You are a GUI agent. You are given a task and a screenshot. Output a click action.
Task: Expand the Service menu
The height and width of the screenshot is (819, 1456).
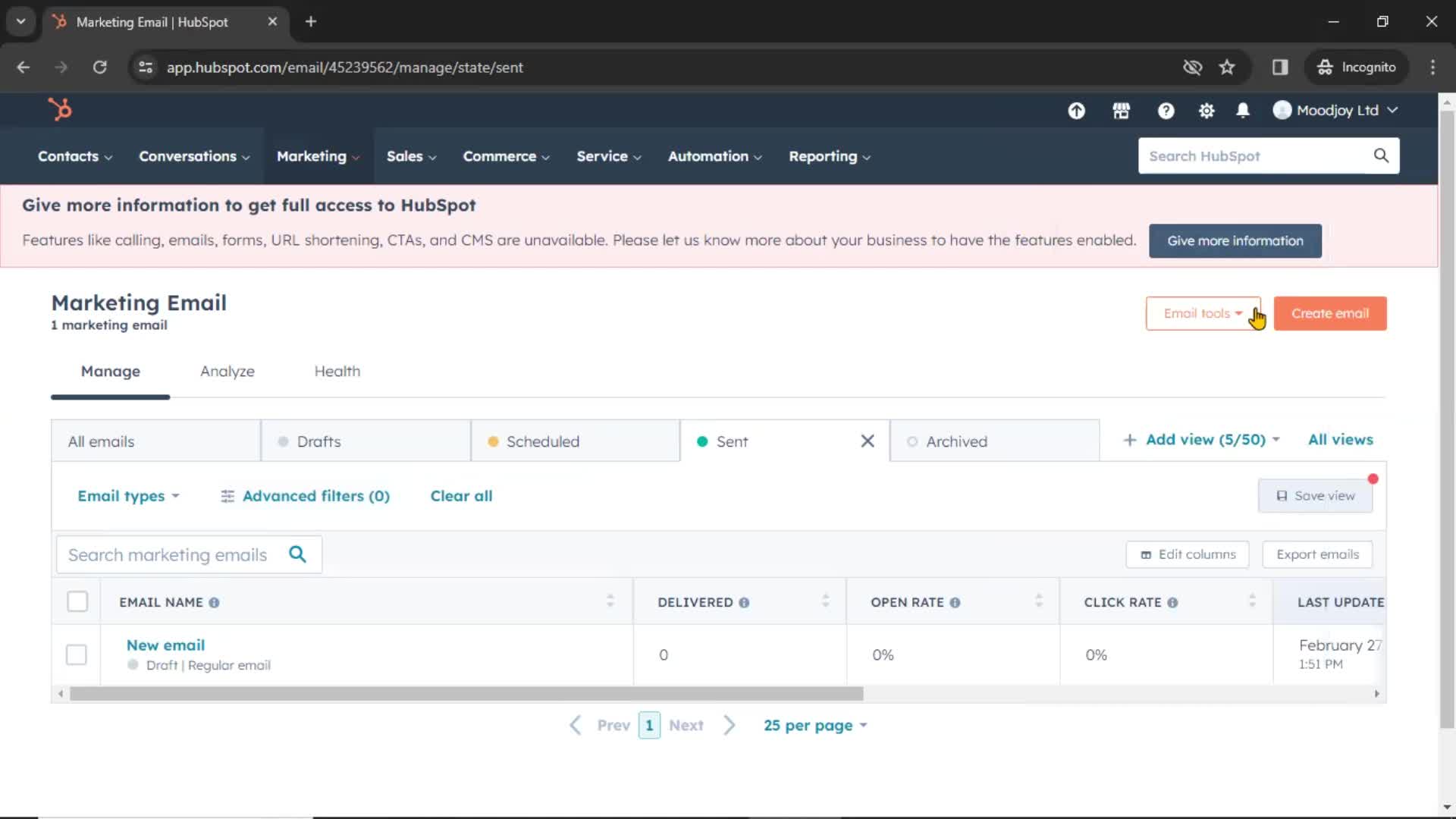[608, 156]
